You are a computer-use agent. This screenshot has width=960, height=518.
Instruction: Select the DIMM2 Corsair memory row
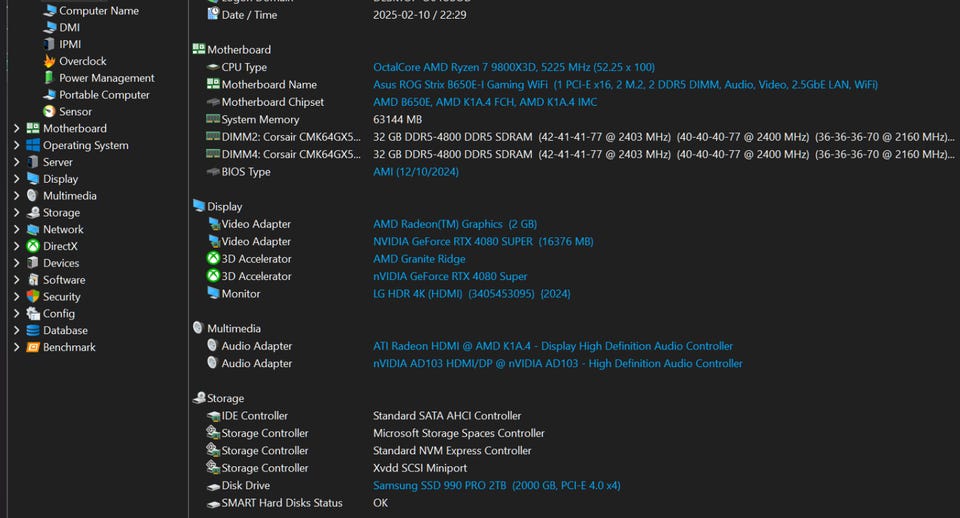(x=580, y=137)
